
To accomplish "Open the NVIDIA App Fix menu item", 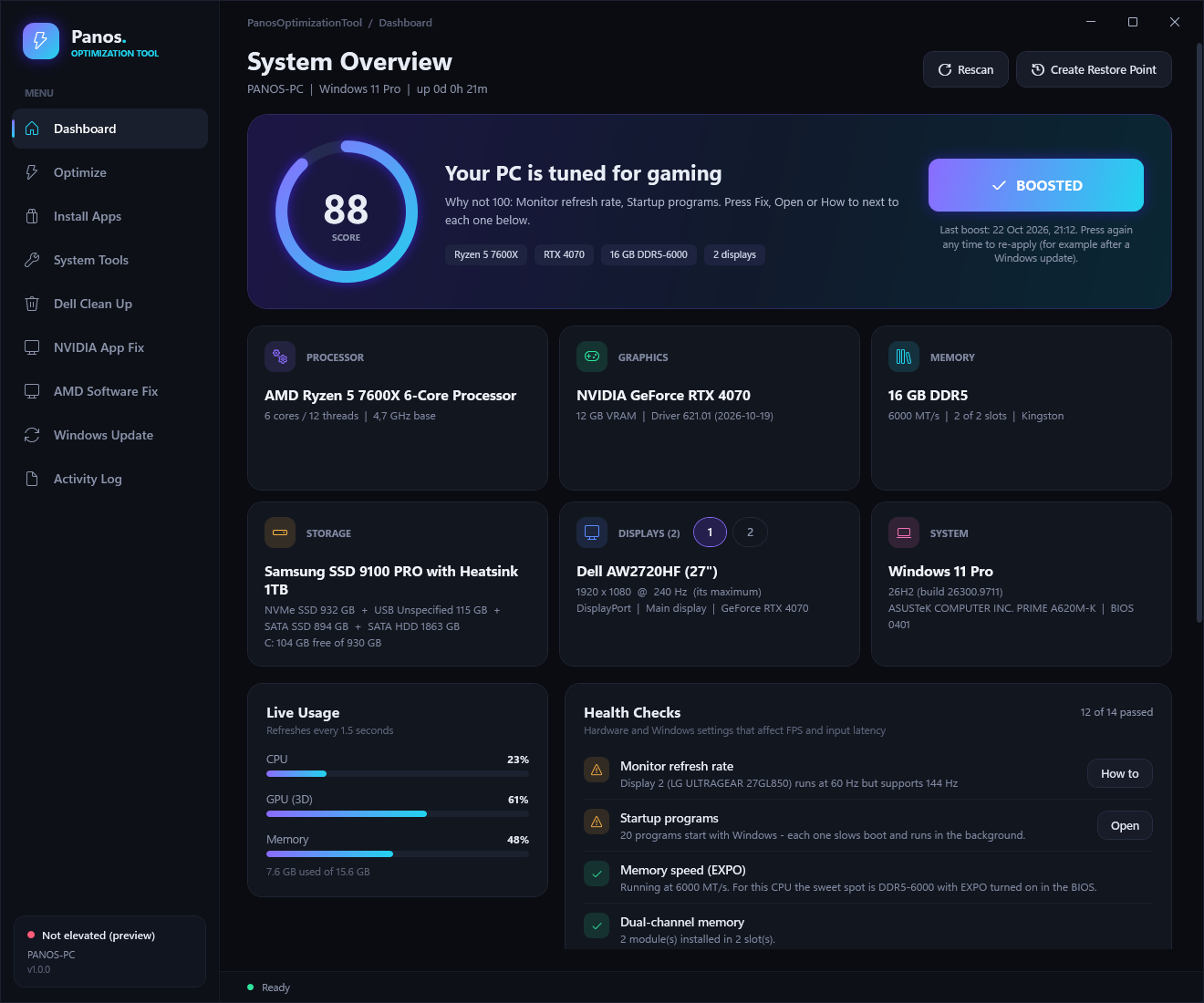I will [110, 347].
